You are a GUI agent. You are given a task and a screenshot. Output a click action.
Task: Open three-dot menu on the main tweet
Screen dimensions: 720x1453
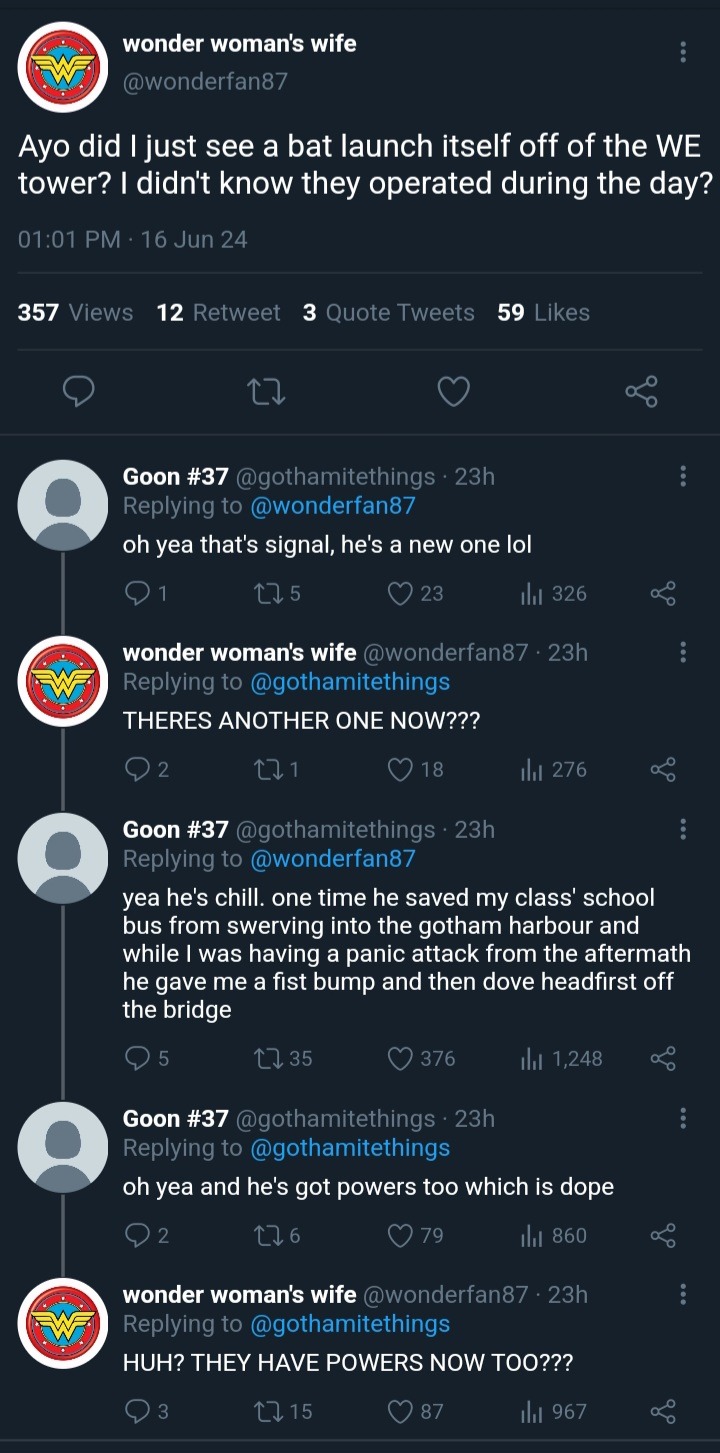(683, 53)
